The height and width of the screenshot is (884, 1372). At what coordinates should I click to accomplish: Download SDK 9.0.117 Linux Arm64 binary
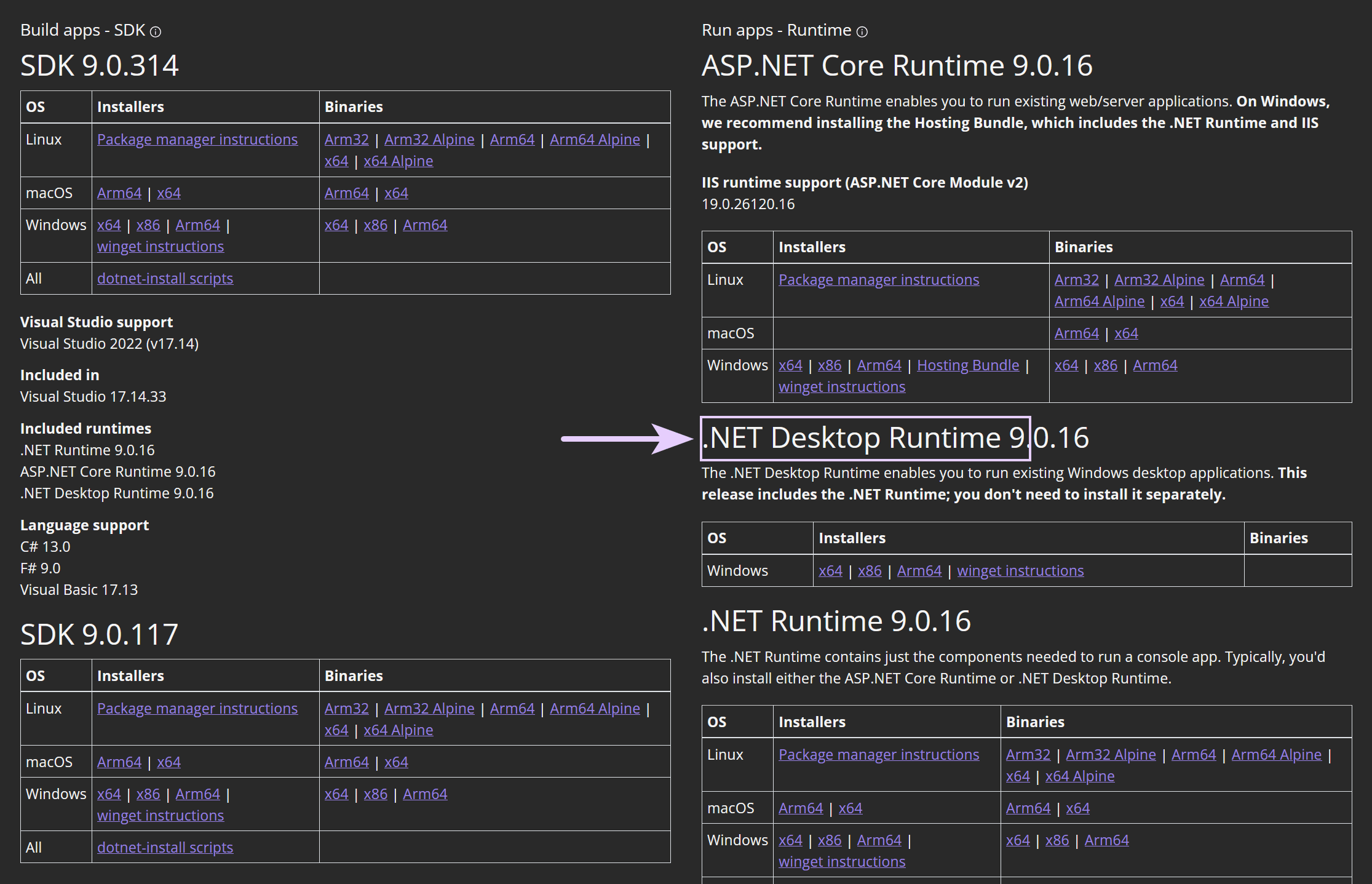pyautogui.click(x=512, y=709)
